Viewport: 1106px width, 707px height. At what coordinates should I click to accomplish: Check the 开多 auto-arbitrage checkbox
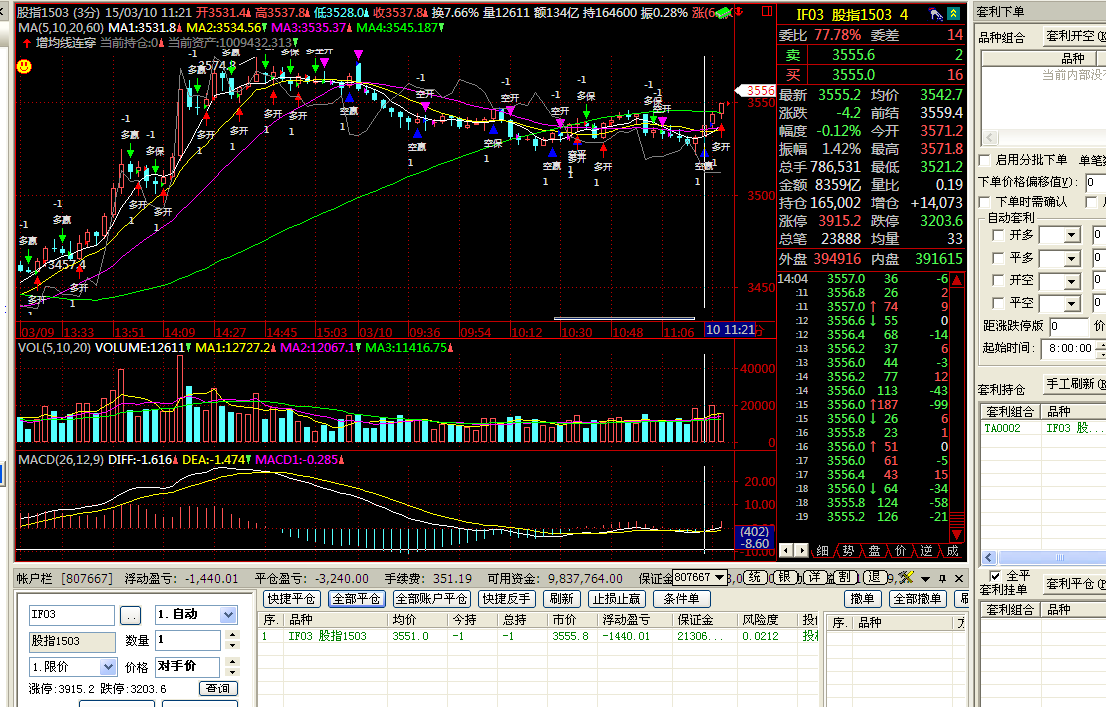coord(998,235)
